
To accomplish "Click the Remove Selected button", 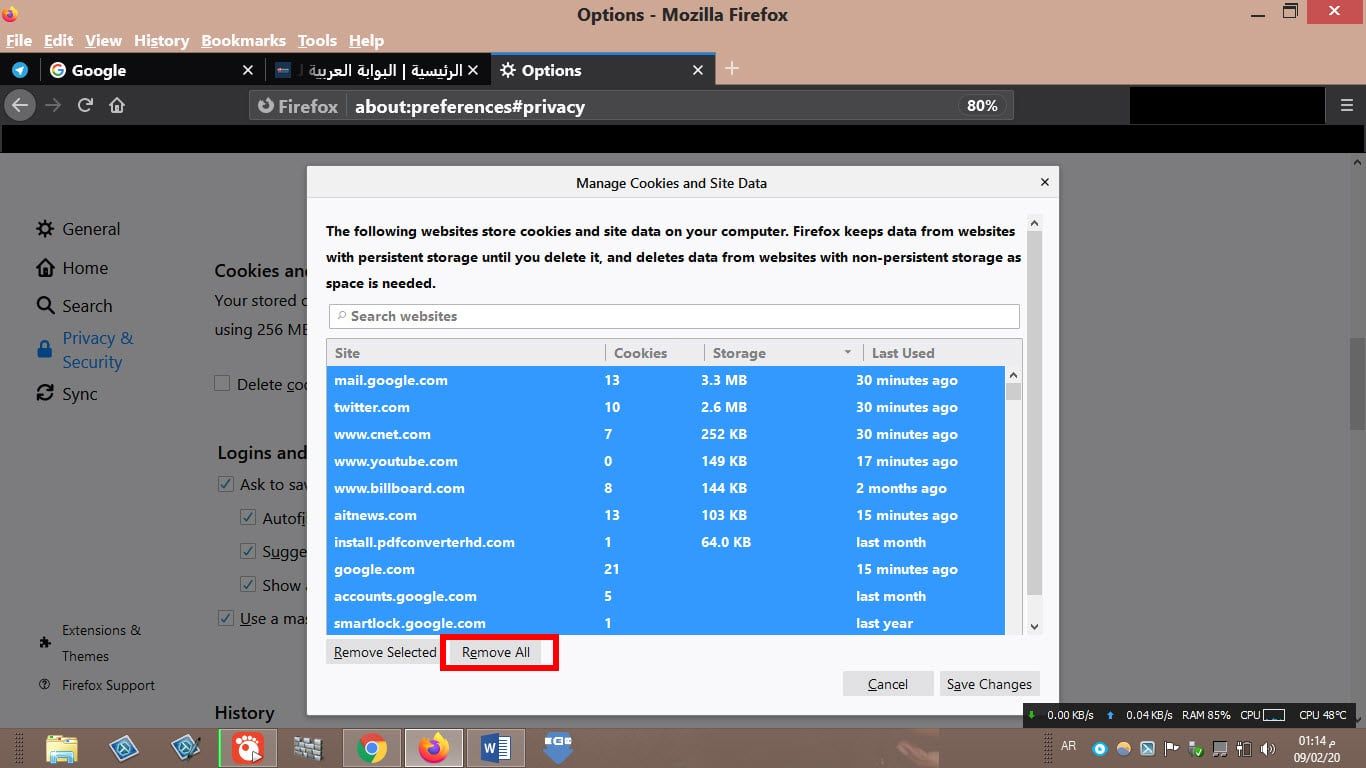I will 385,652.
